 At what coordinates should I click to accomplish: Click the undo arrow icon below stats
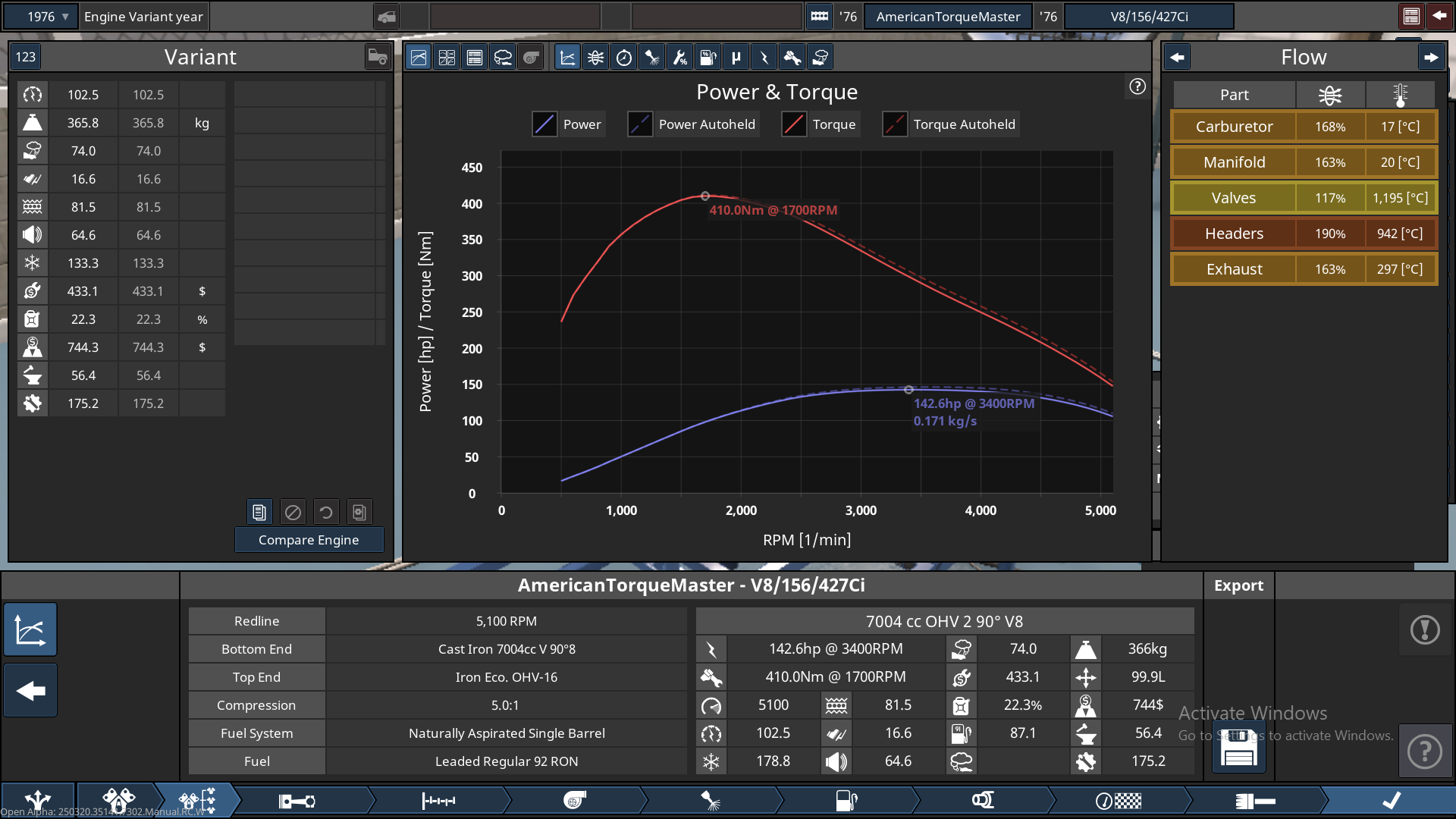(326, 513)
